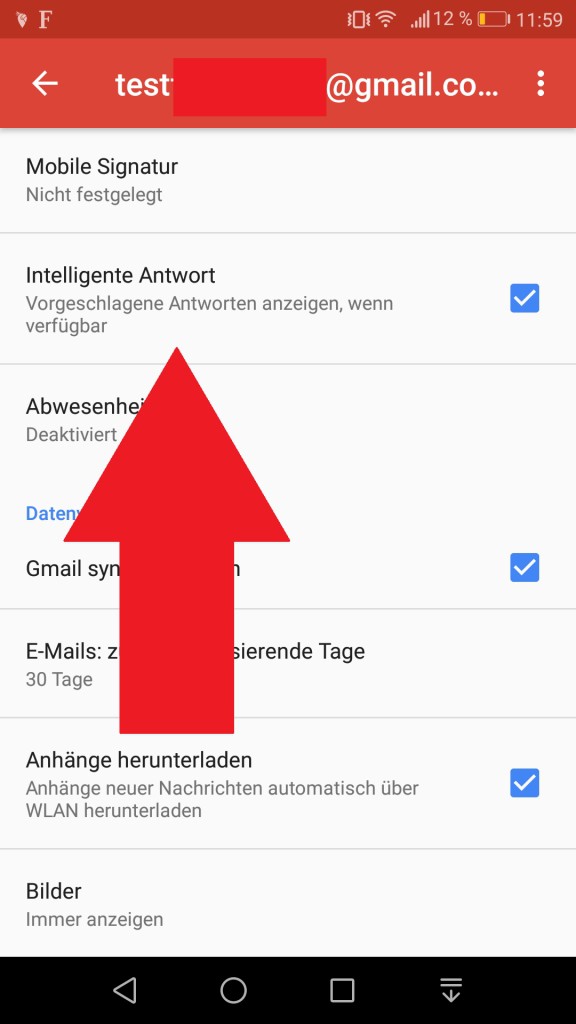
Task: Uncheck Intelligente Antwort checkbox
Action: (x=524, y=298)
